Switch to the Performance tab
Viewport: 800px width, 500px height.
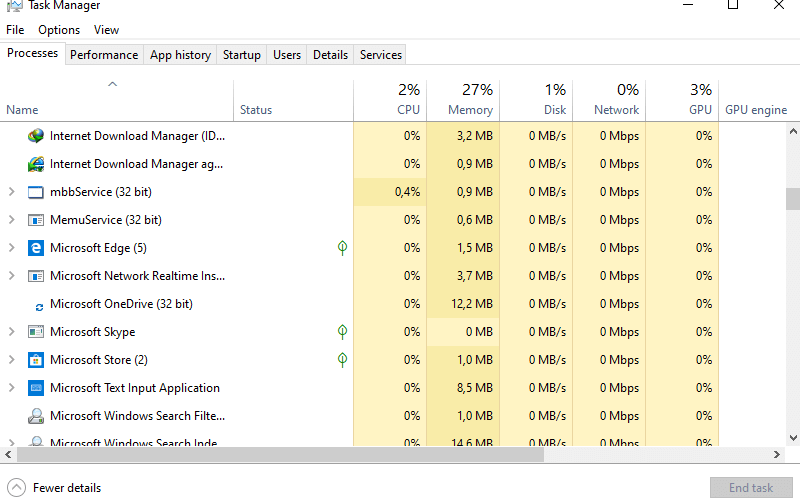click(x=104, y=55)
